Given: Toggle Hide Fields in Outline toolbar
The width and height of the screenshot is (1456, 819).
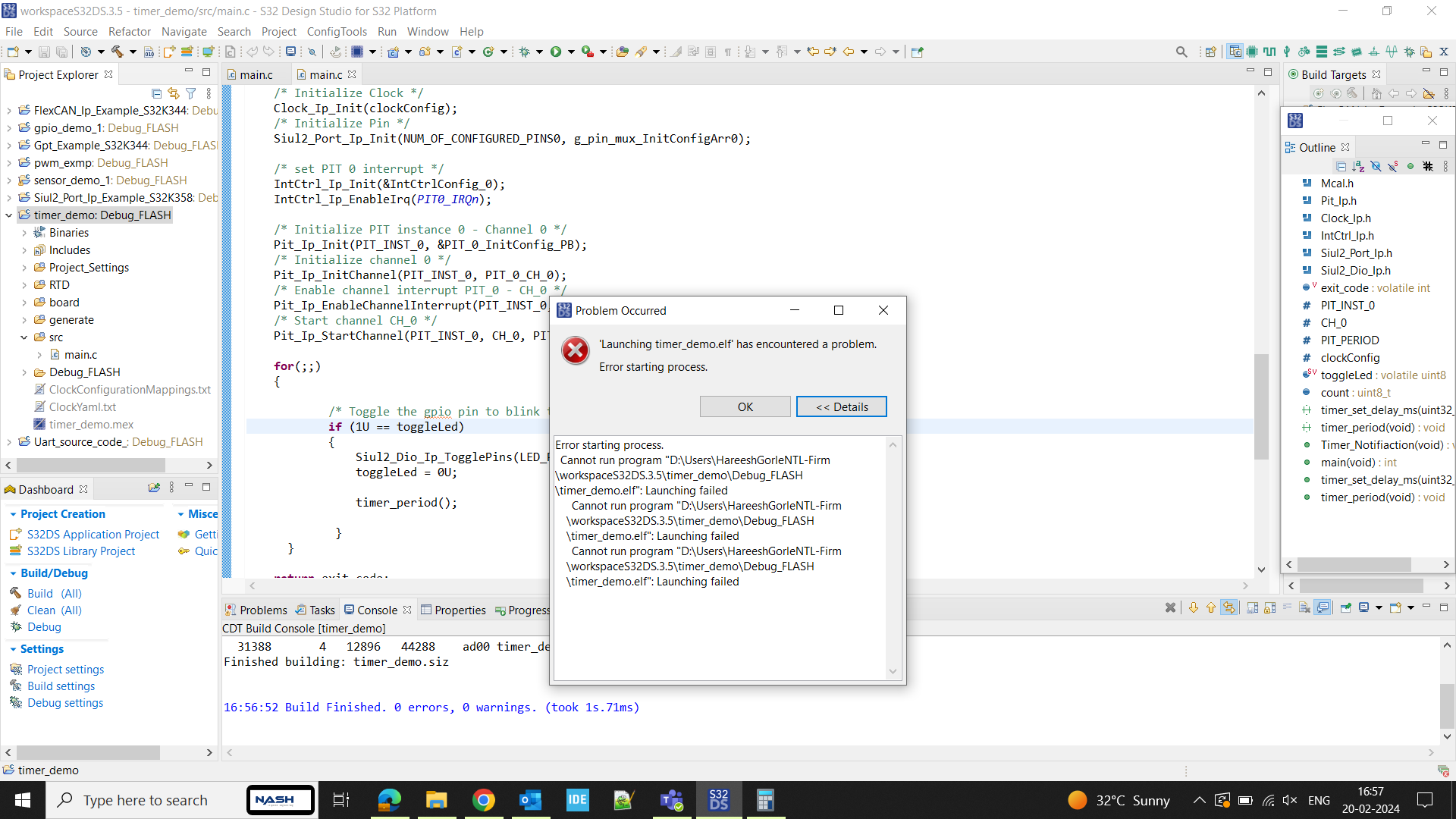Looking at the screenshot, I should coord(1376,166).
